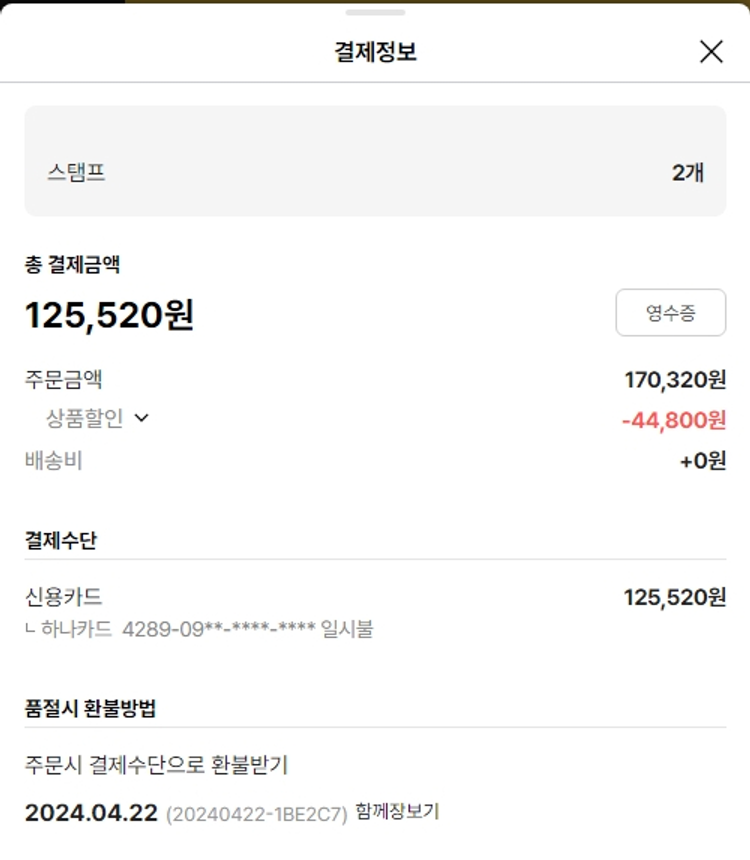Select the 스탬프 label

(76, 172)
